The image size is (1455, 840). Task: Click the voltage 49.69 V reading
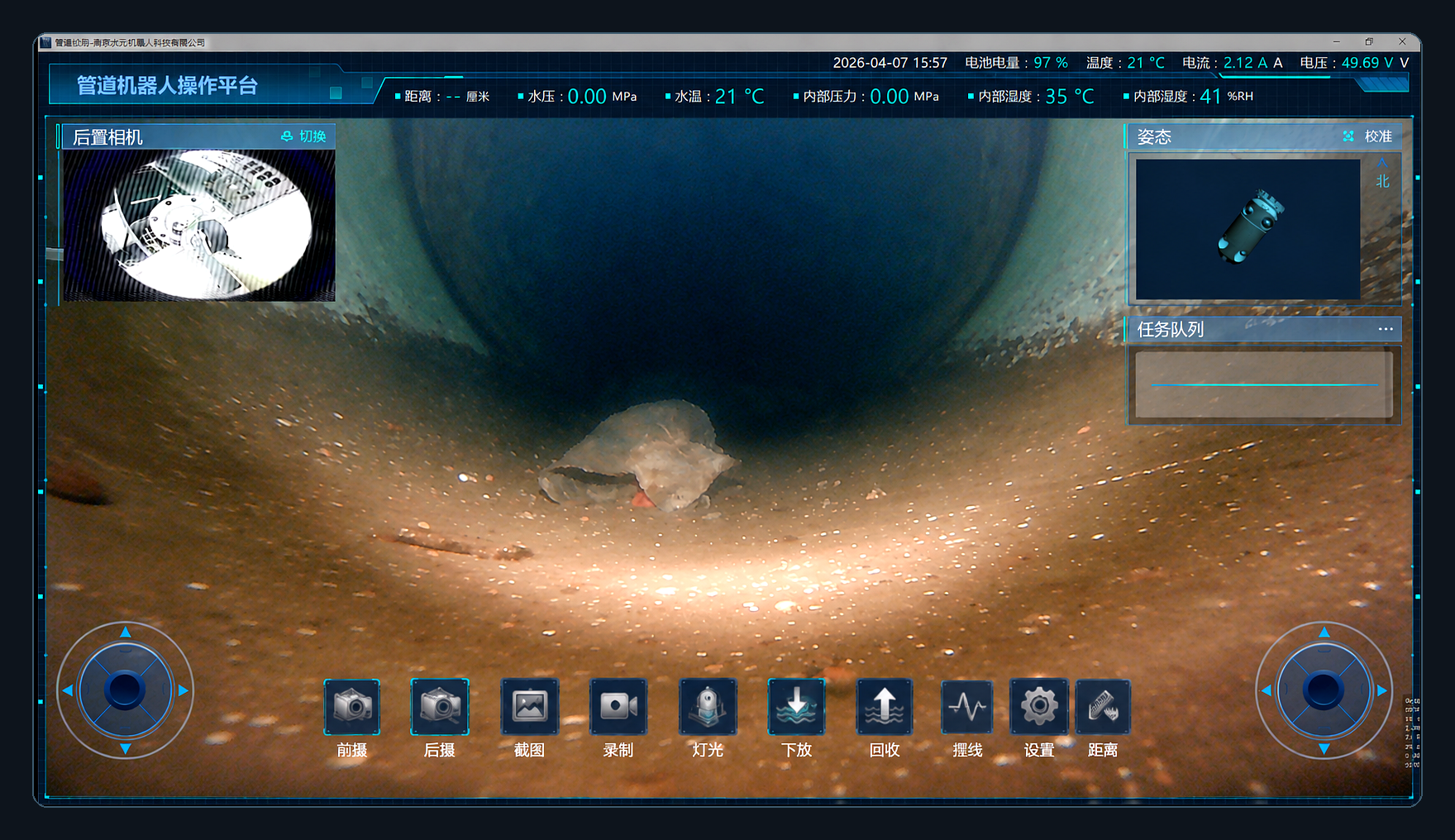[x=1368, y=63]
